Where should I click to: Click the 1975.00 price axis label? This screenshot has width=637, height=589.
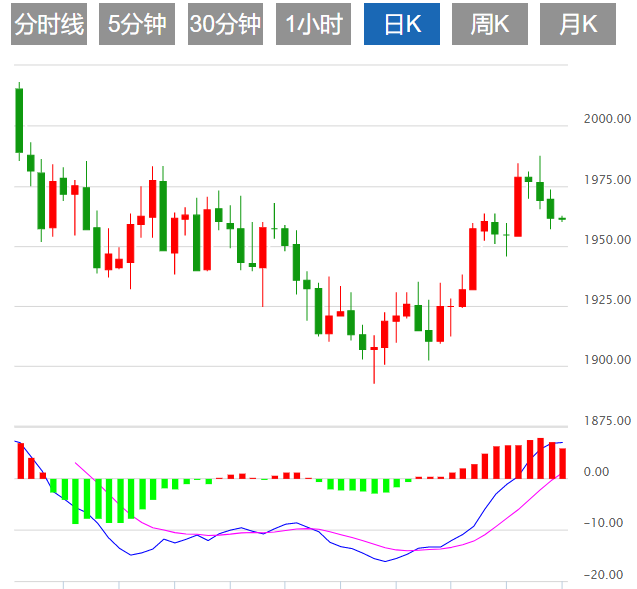pyautogui.click(x=607, y=180)
